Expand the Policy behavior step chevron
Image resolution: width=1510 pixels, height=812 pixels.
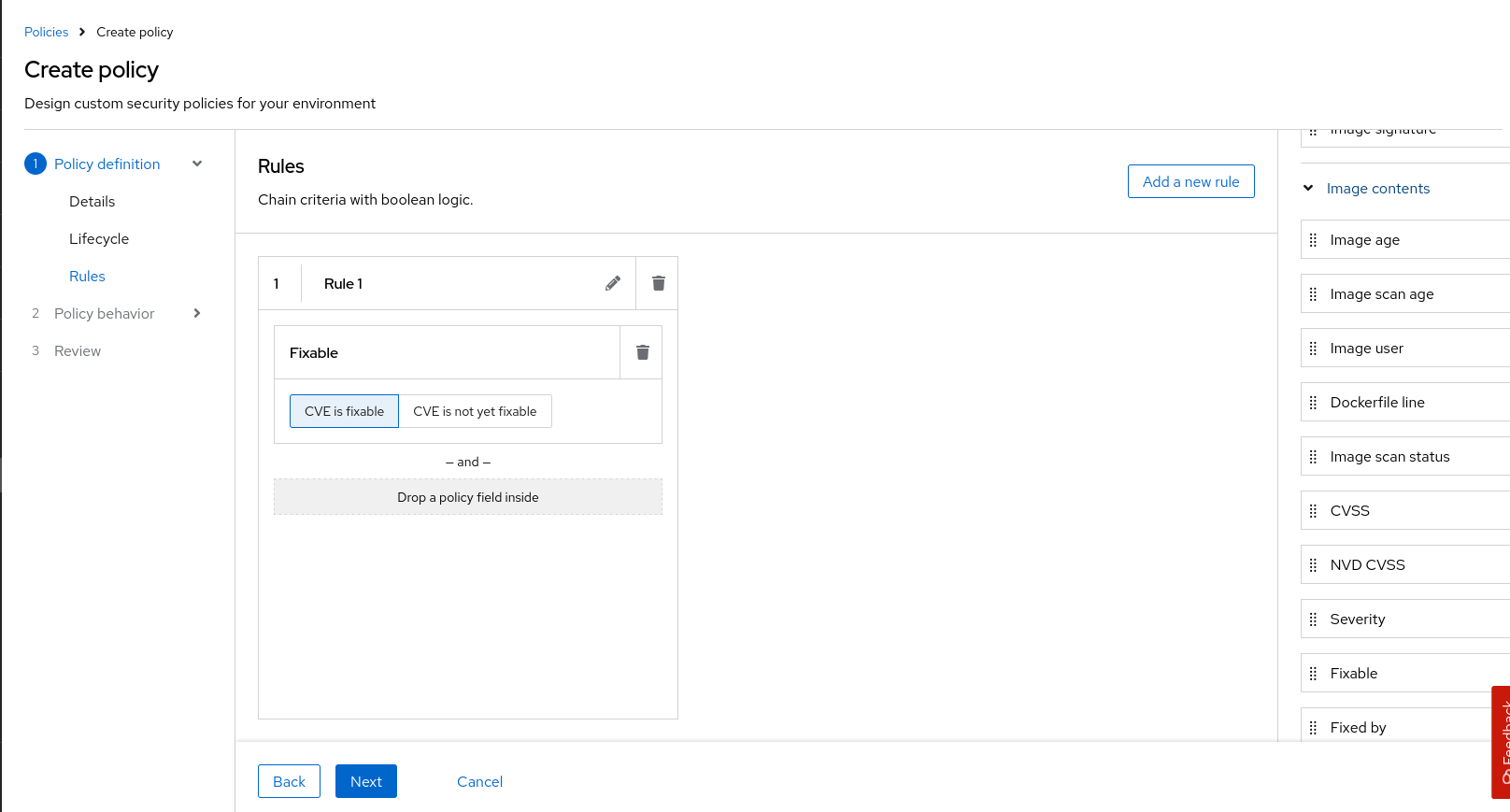coord(197,313)
